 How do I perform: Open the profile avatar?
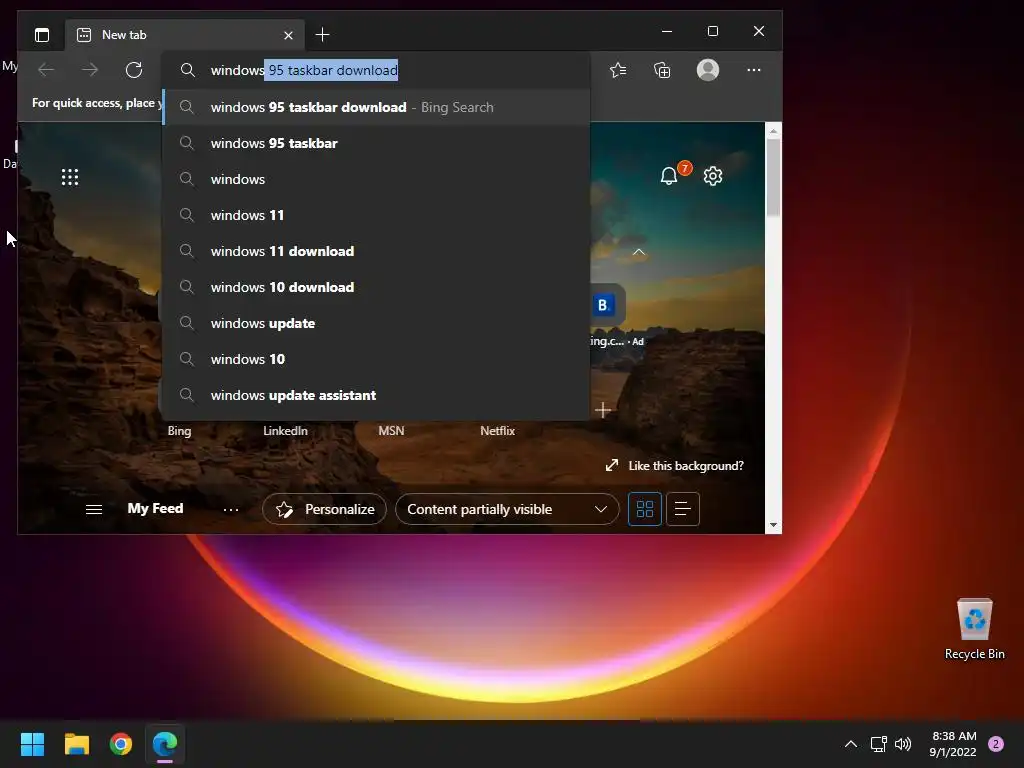point(708,70)
